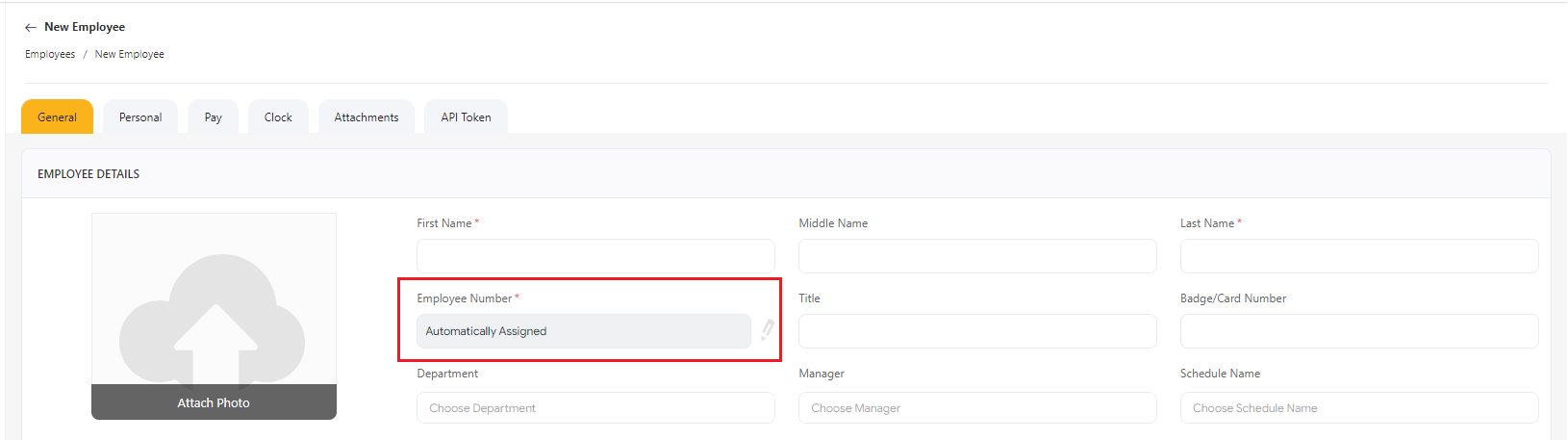Click the pencil icon to edit Employee Number
1568x440 pixels.
pyautogui.click(x=767, y=330)
